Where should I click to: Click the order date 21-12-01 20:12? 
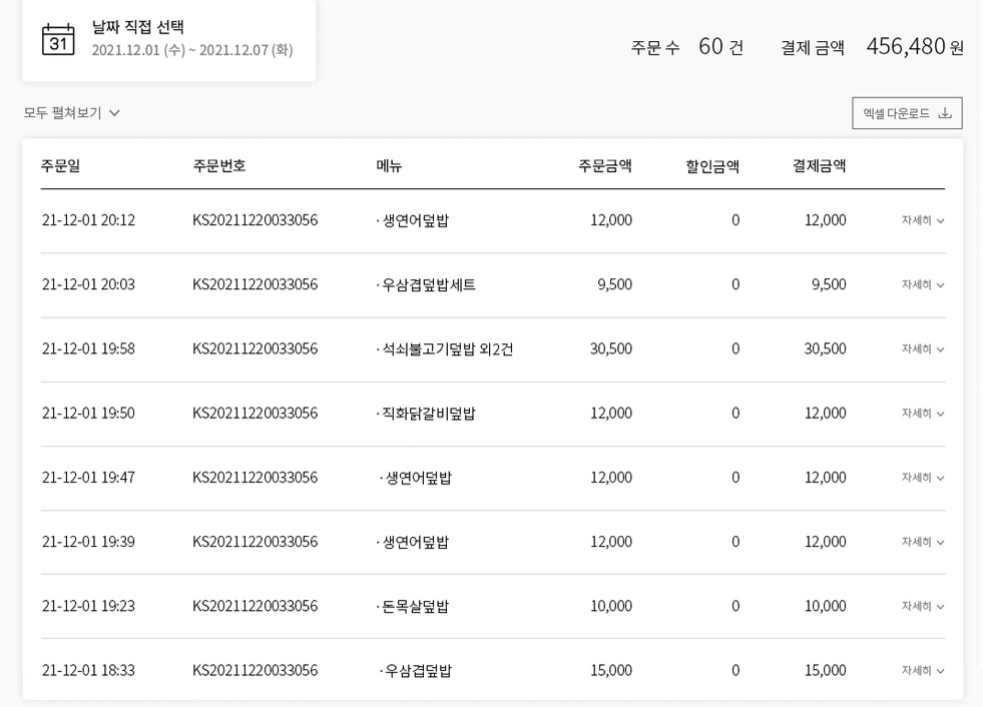click(x=88, y=221)
